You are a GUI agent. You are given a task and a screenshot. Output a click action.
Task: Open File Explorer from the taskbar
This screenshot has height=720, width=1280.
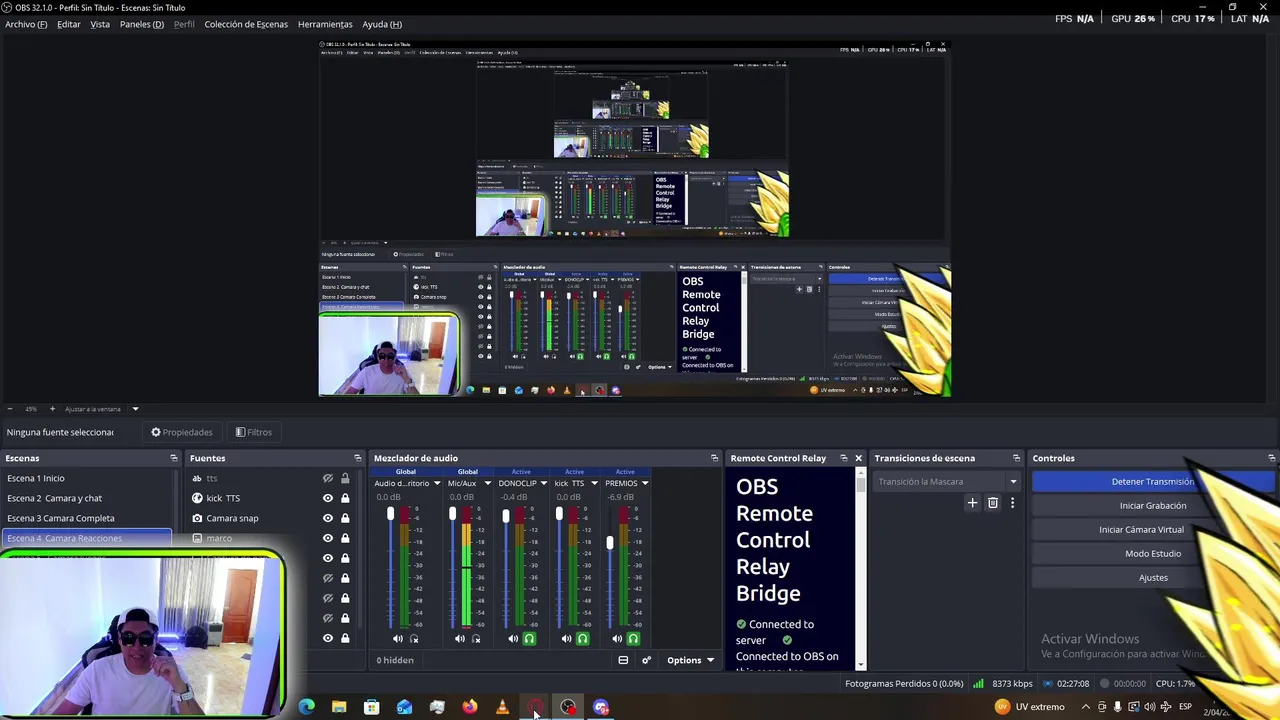(339, 707)
